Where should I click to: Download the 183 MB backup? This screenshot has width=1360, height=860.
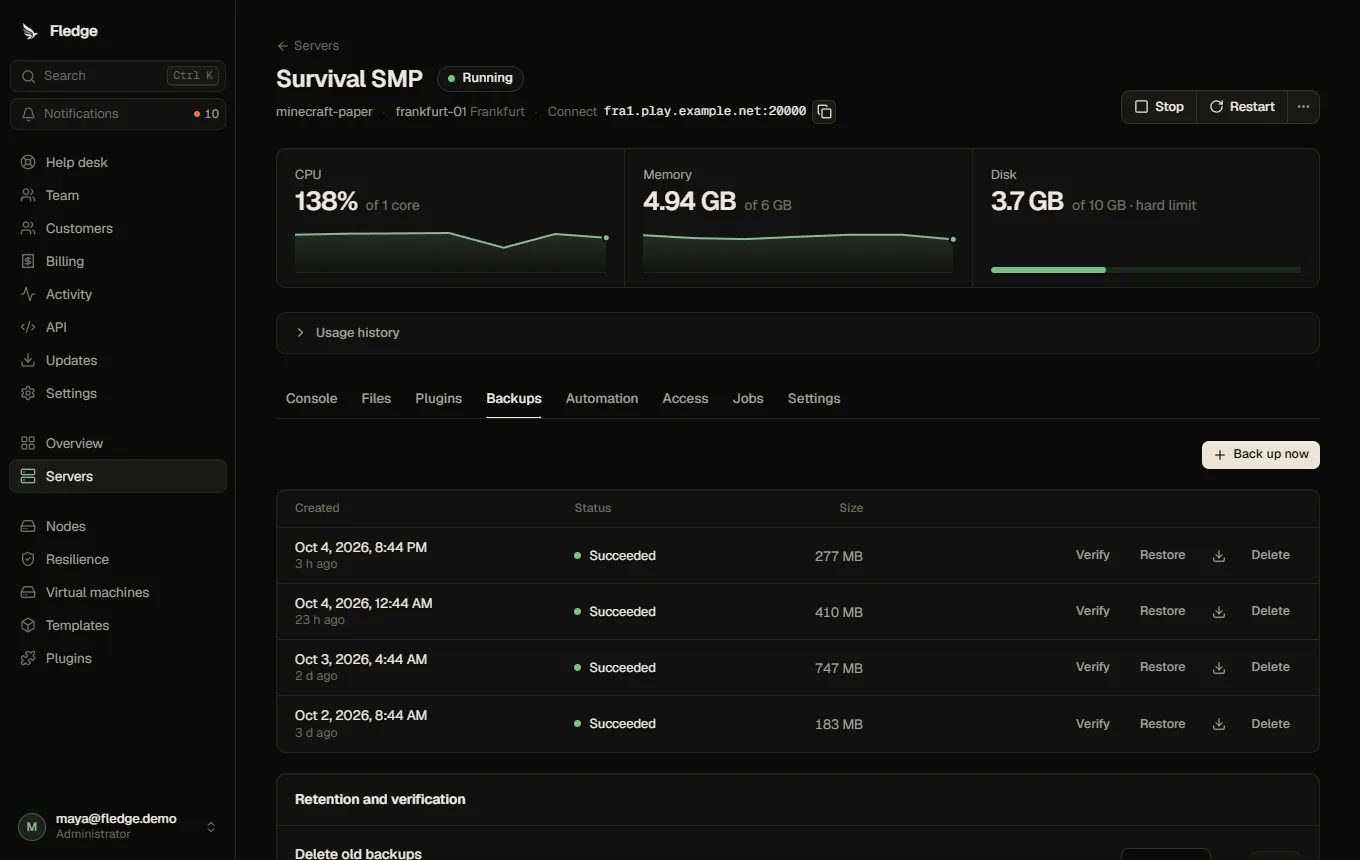(x=1219, y=724)
